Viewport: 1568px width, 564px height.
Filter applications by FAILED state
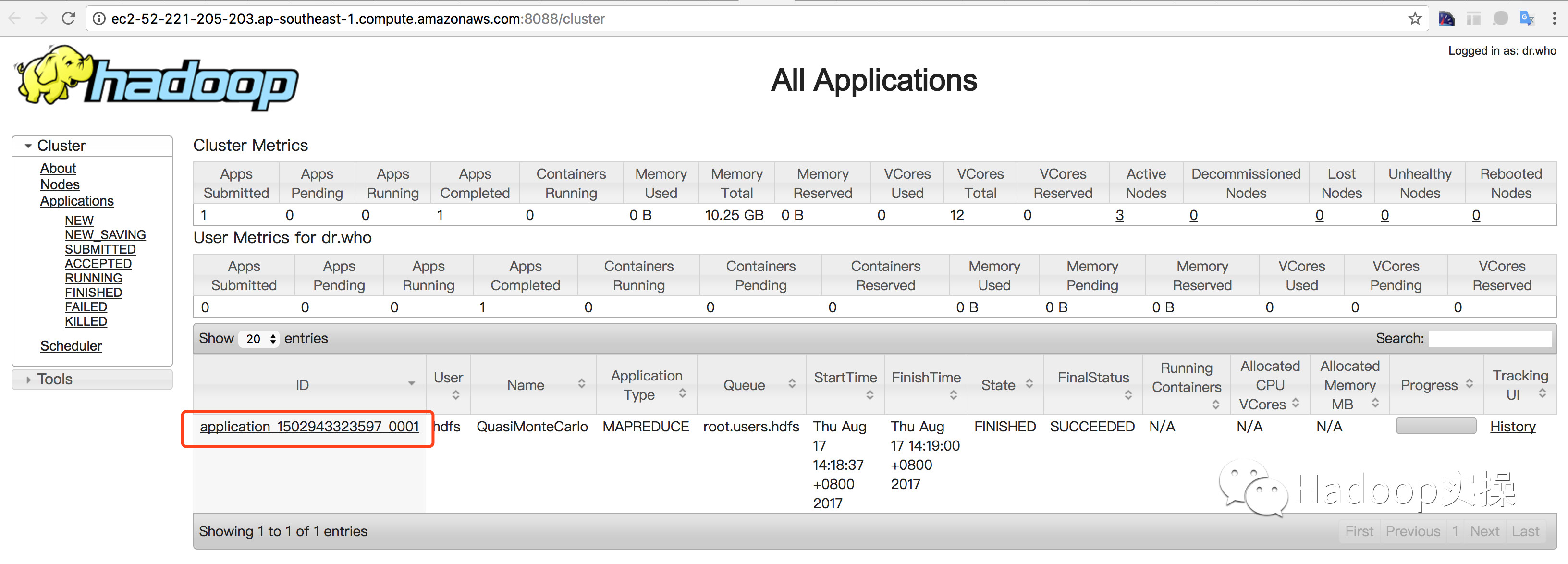86,307
